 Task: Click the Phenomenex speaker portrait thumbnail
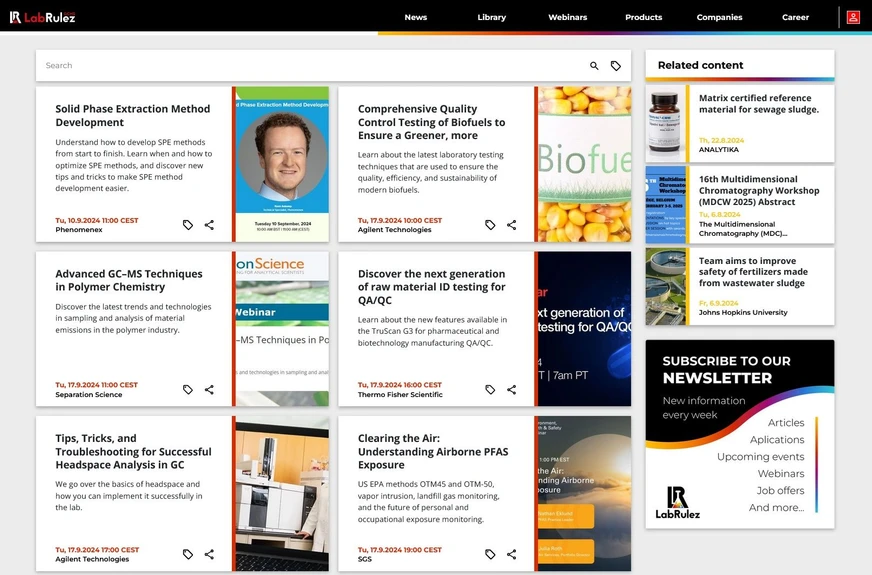tap(283, 164)
